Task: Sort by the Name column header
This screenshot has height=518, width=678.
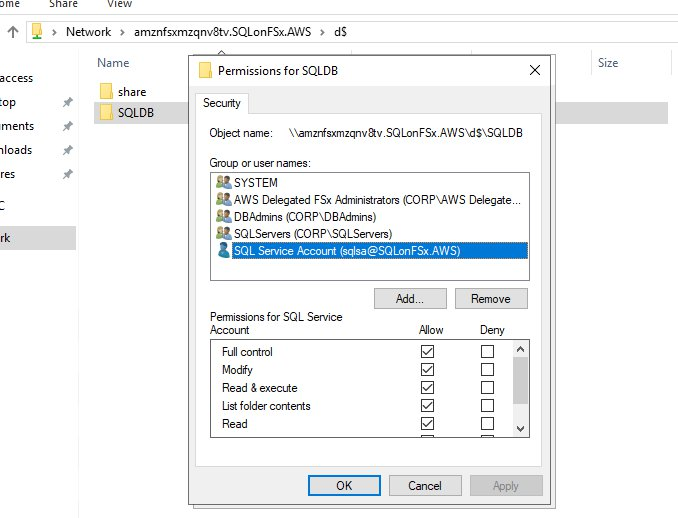Action: (113, 63)
